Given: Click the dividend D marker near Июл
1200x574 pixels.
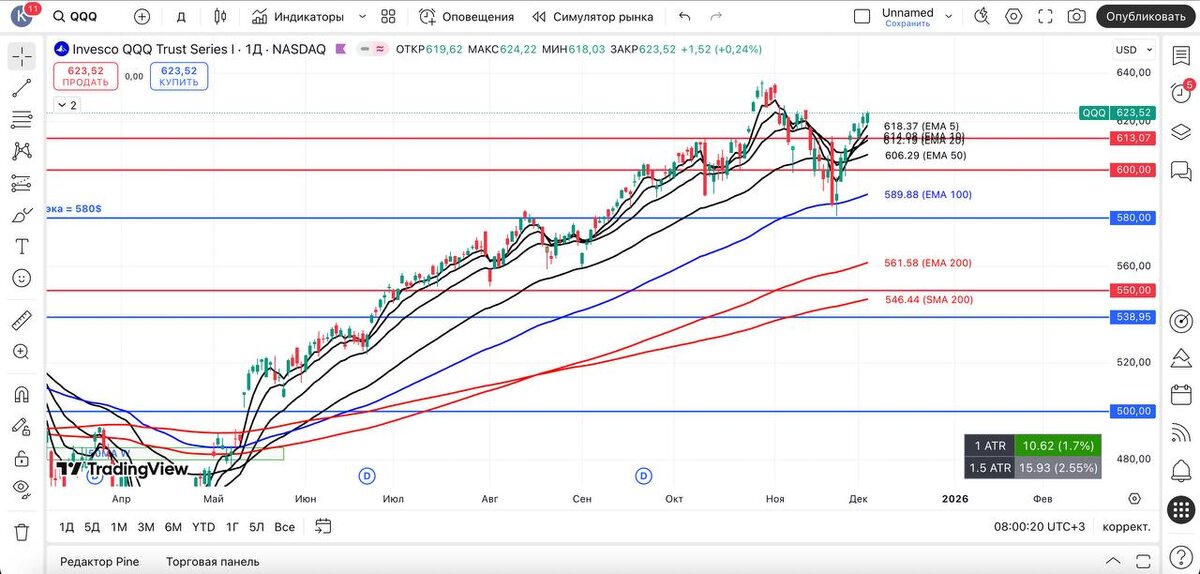Looking at the screenshot, I should pos(367,475).
